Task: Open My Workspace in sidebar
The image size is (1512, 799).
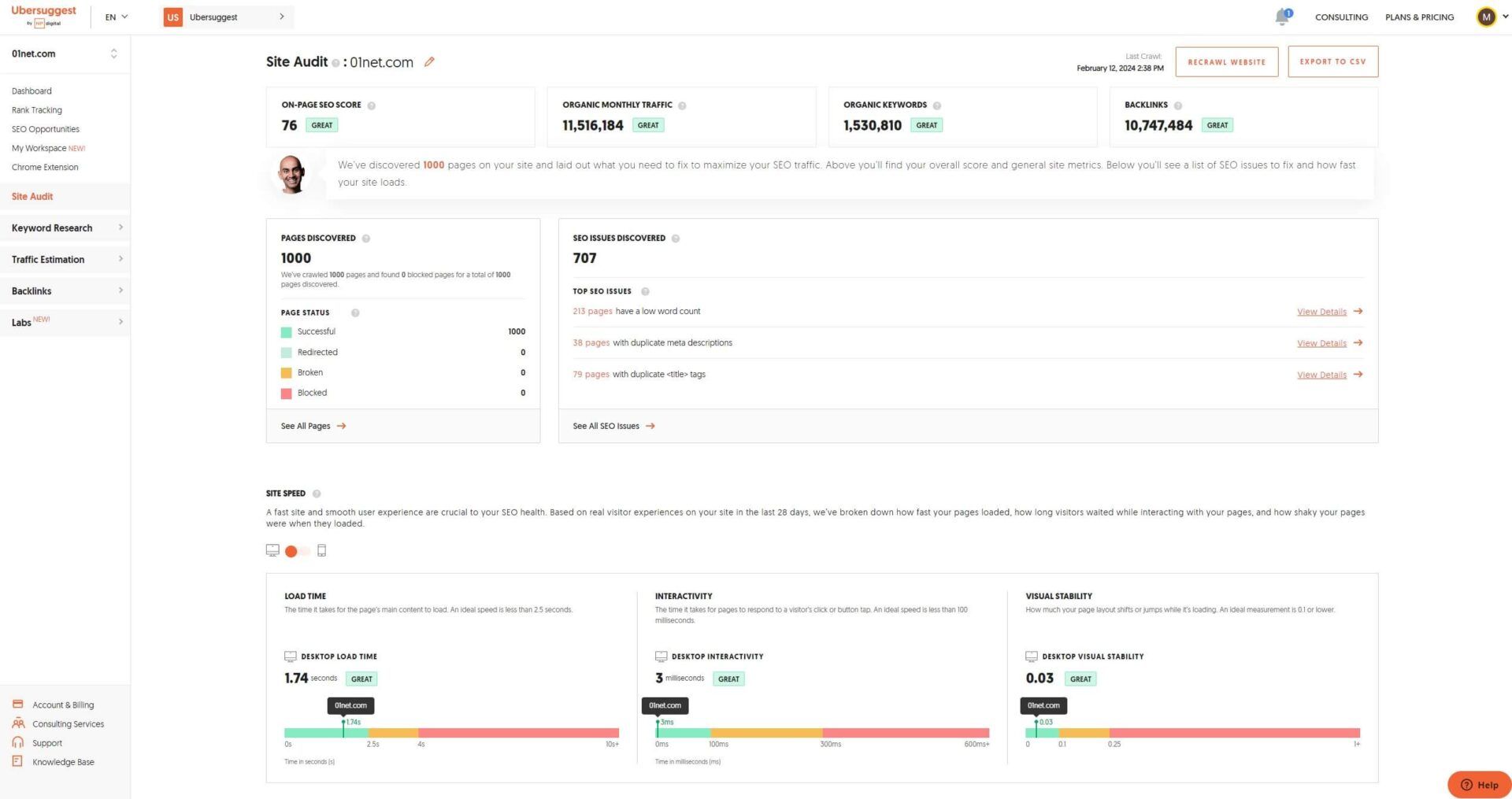Action: click(48, 148)
